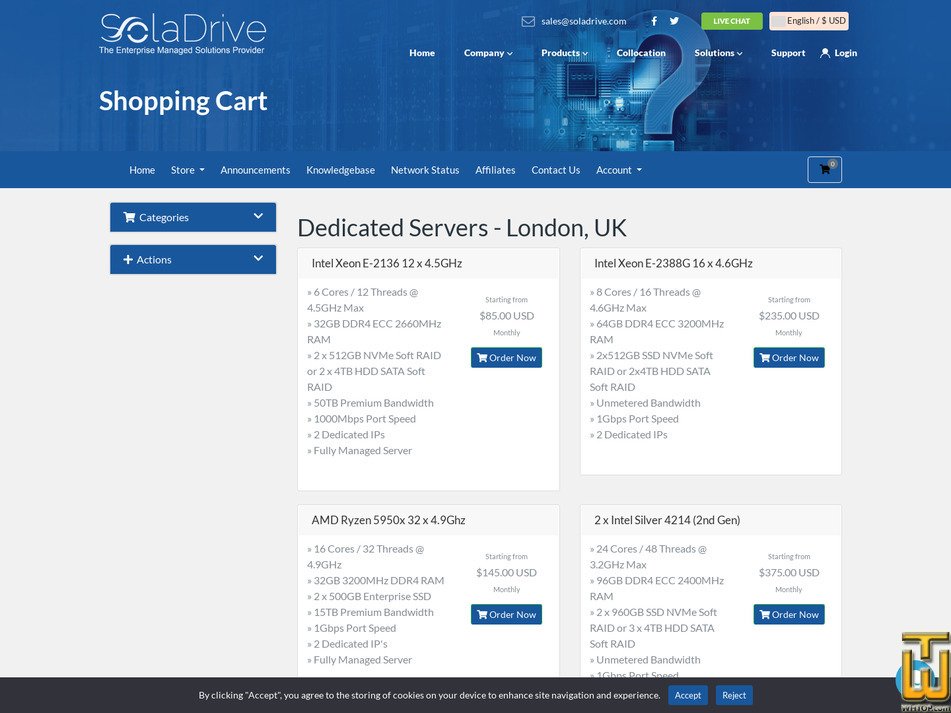Go to Home in top navigation
Image resolution: width=951 pixels, height=713 pixels.
(x=422, y=53)
